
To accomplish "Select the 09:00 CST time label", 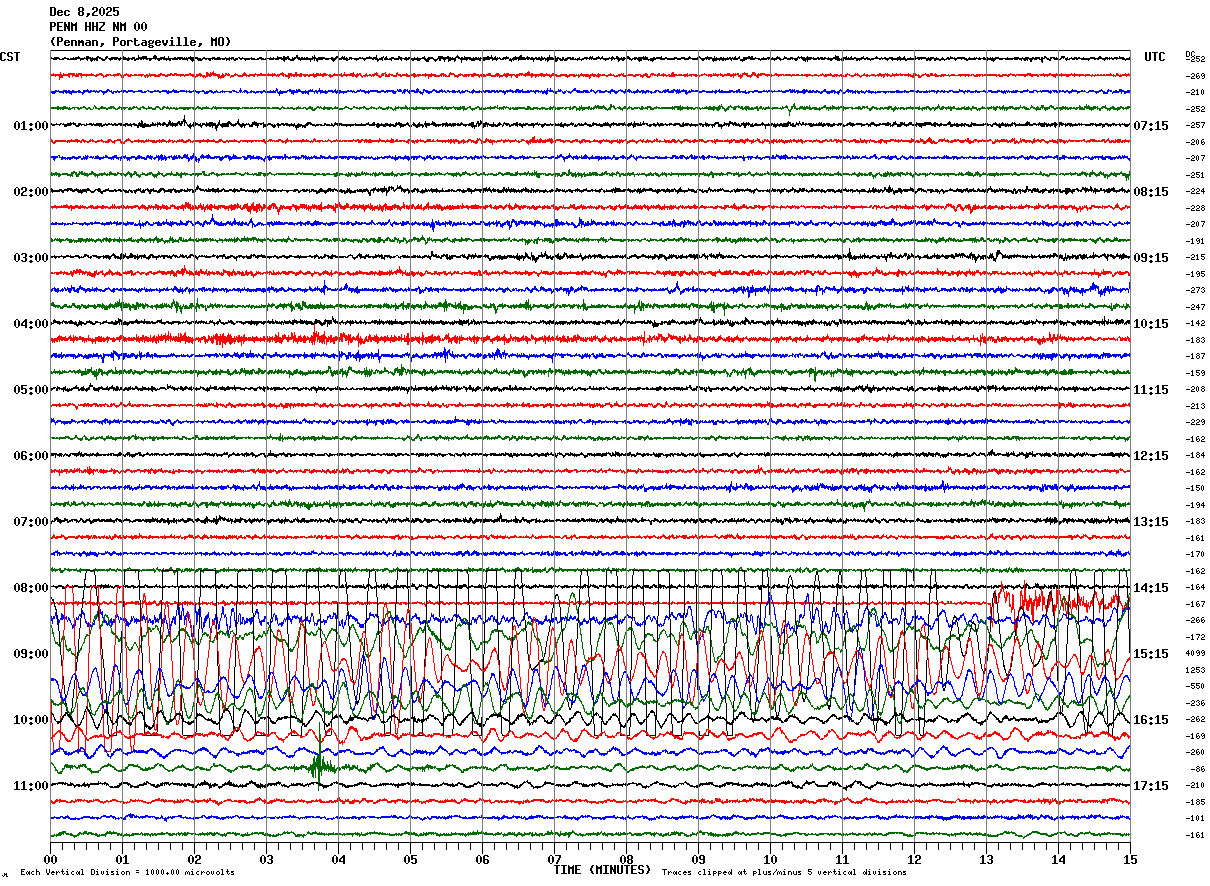I will click(31, 654).
